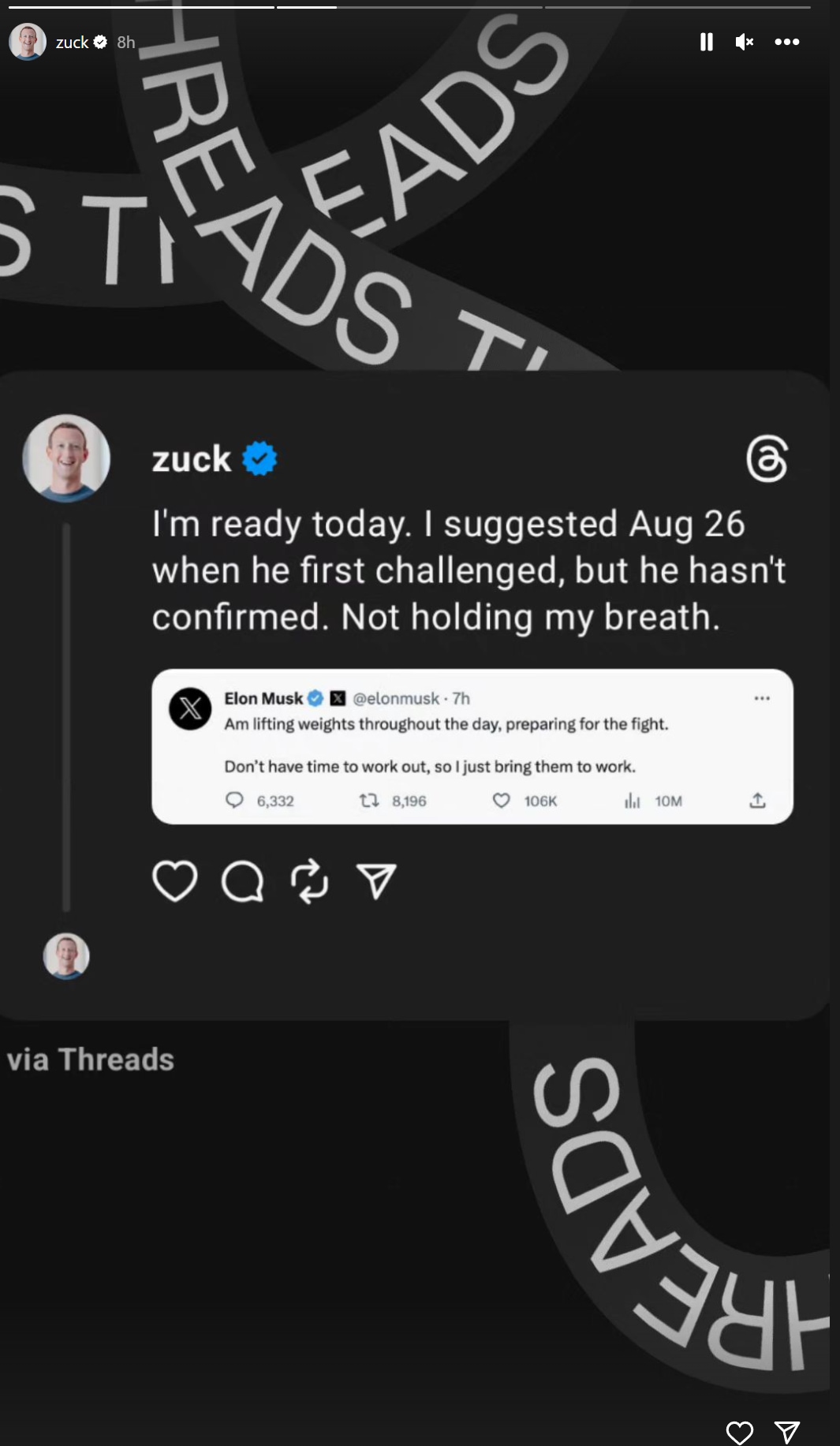This screenshot has width=840, height=1446.
Task: Send story via bottom paper plane icon
Action: click(787, 1432)
